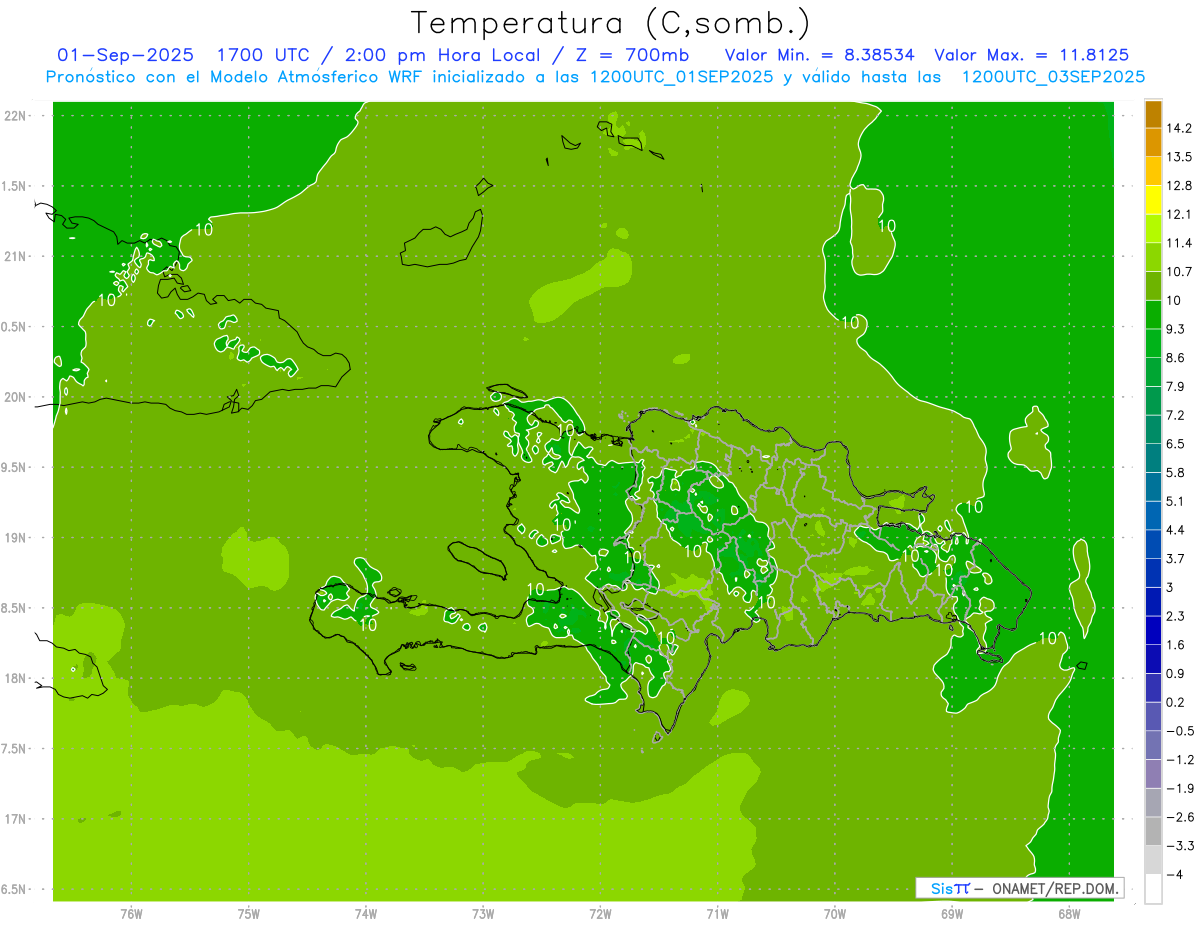Pick the deep blue swatch between 2.3 and 1.6
Viewport: 1200px width, 927px height.
[1153, 631]
